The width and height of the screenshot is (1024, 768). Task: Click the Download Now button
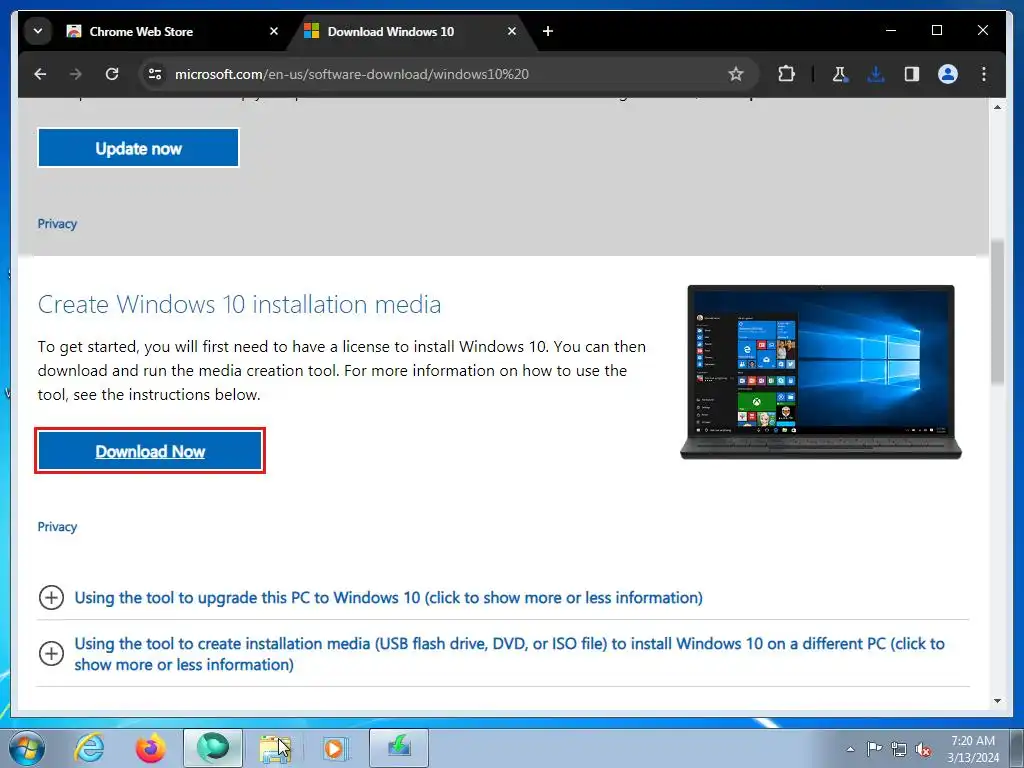[x=150, y=451]
